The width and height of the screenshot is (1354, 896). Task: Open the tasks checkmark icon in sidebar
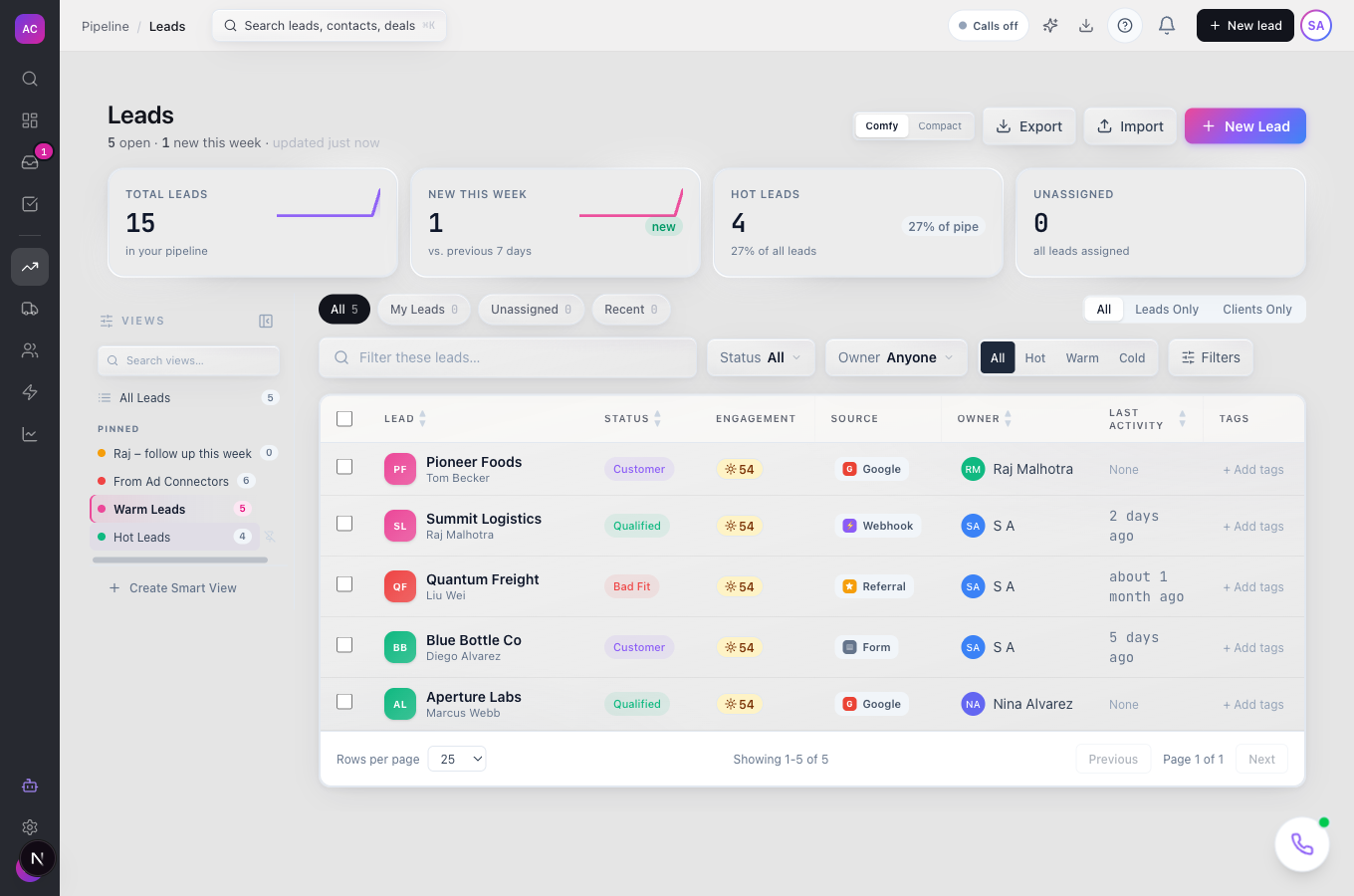coord(30,204)
